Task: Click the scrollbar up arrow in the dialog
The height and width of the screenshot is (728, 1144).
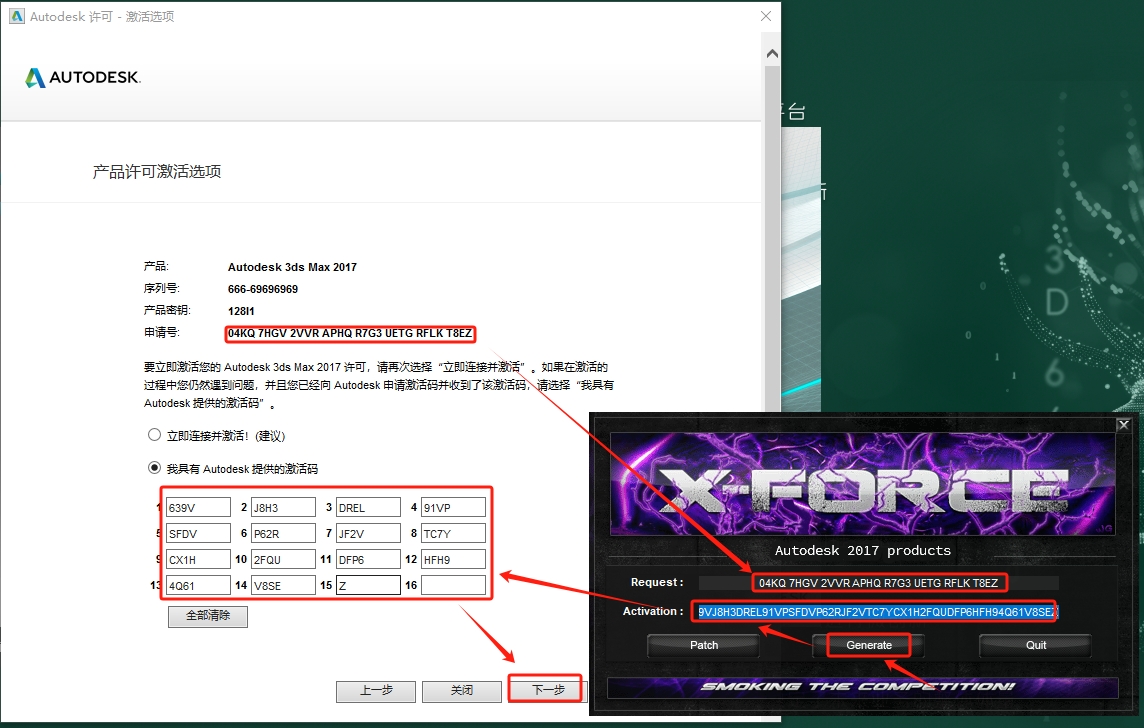Action: (771, 53)
